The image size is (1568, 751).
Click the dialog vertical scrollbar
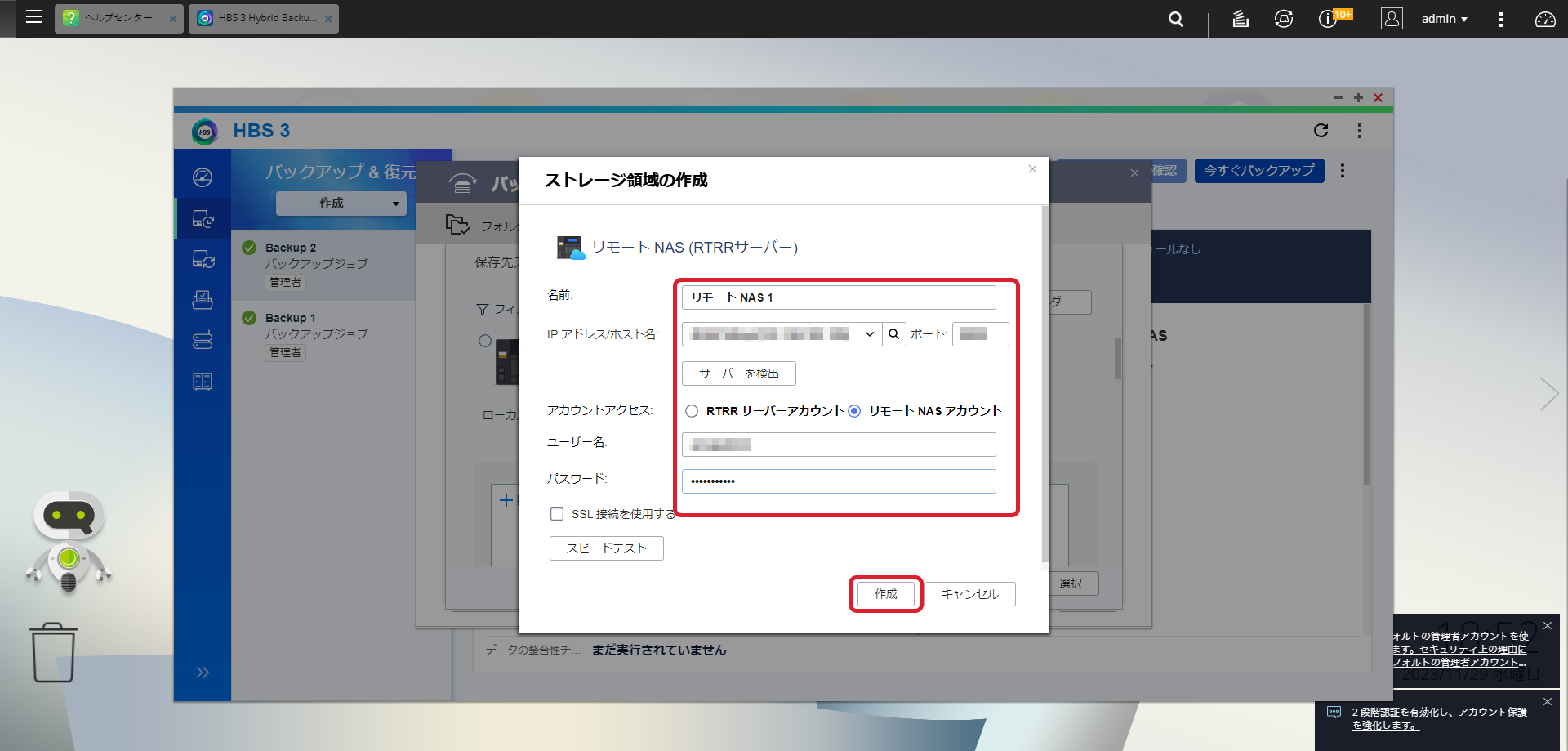(x=1045, y=384)
